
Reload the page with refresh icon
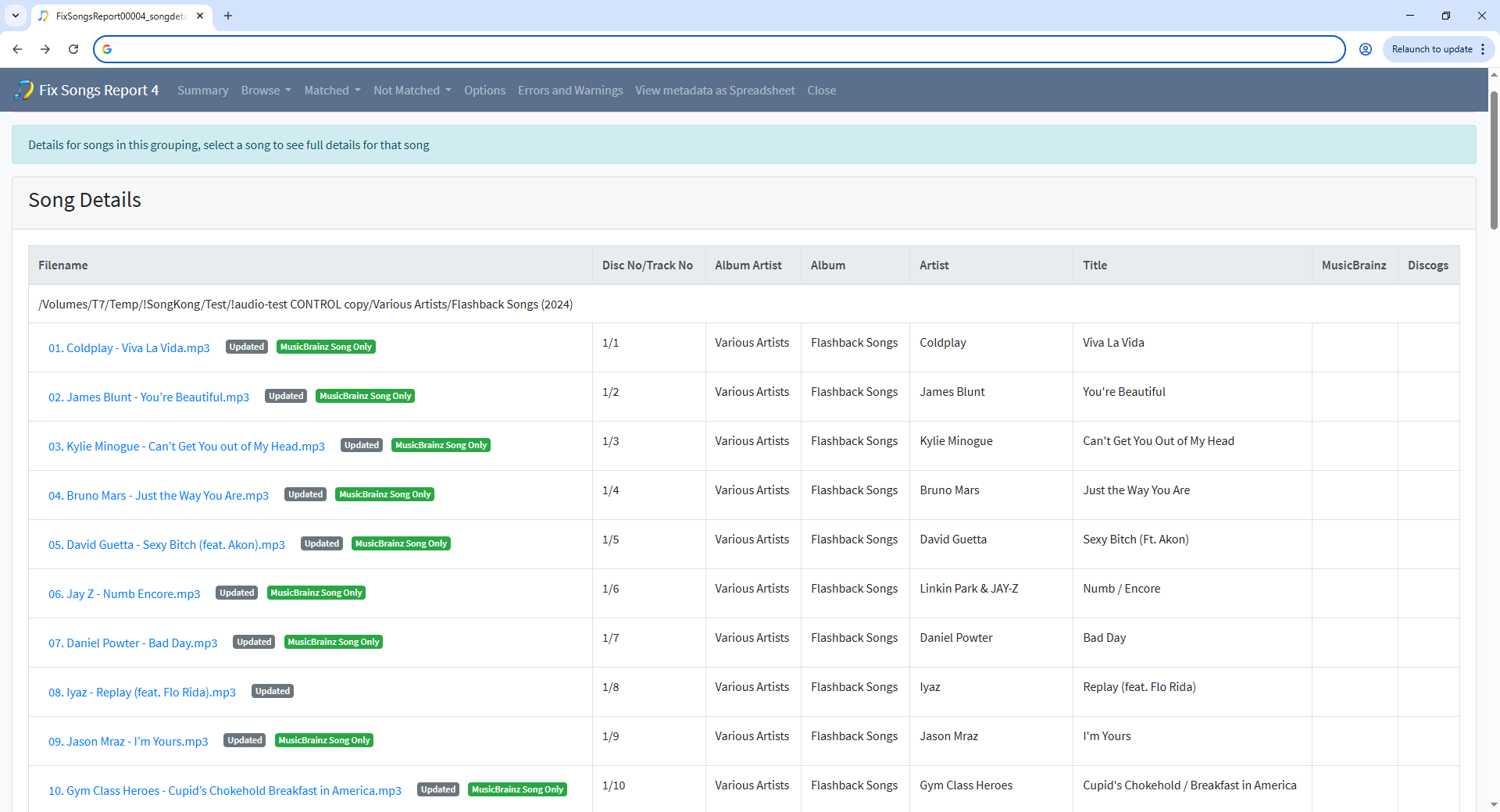pos(73,49)
